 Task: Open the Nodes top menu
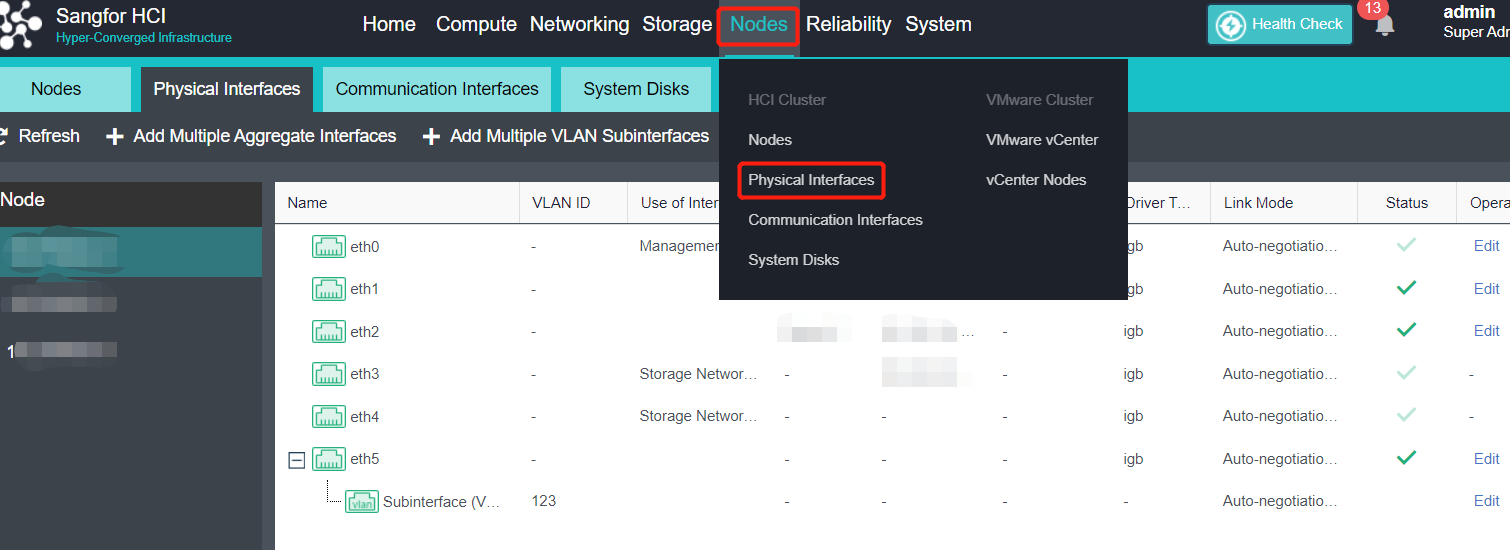coord(758,24)
